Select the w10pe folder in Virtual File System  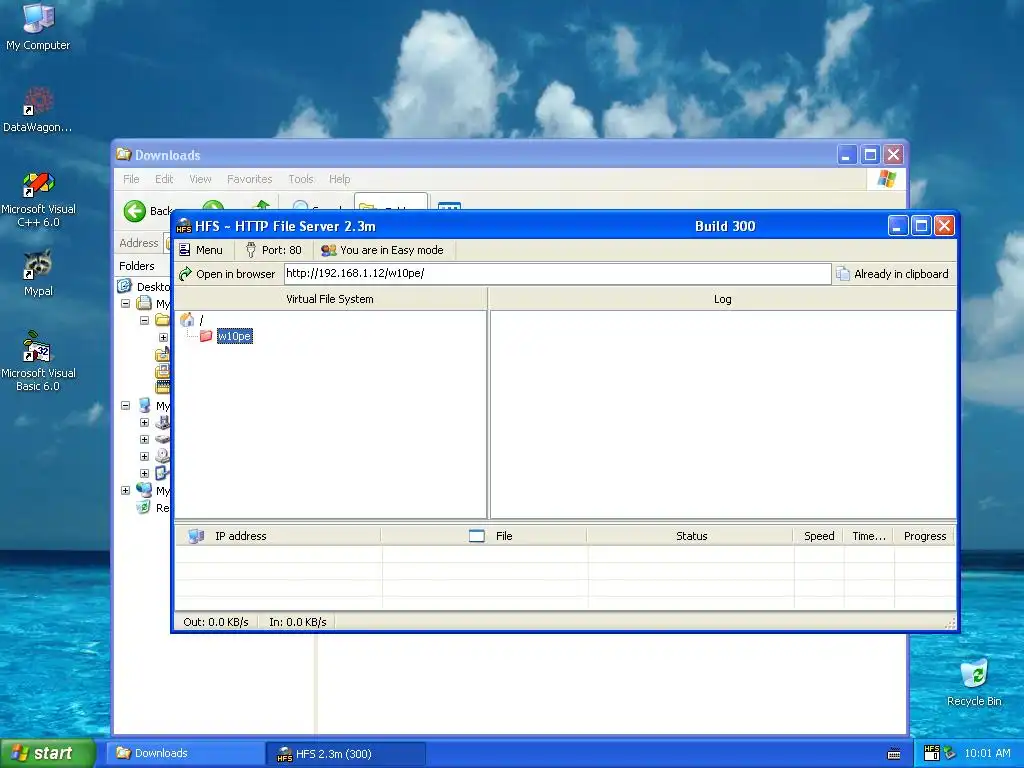coord(234,336)
